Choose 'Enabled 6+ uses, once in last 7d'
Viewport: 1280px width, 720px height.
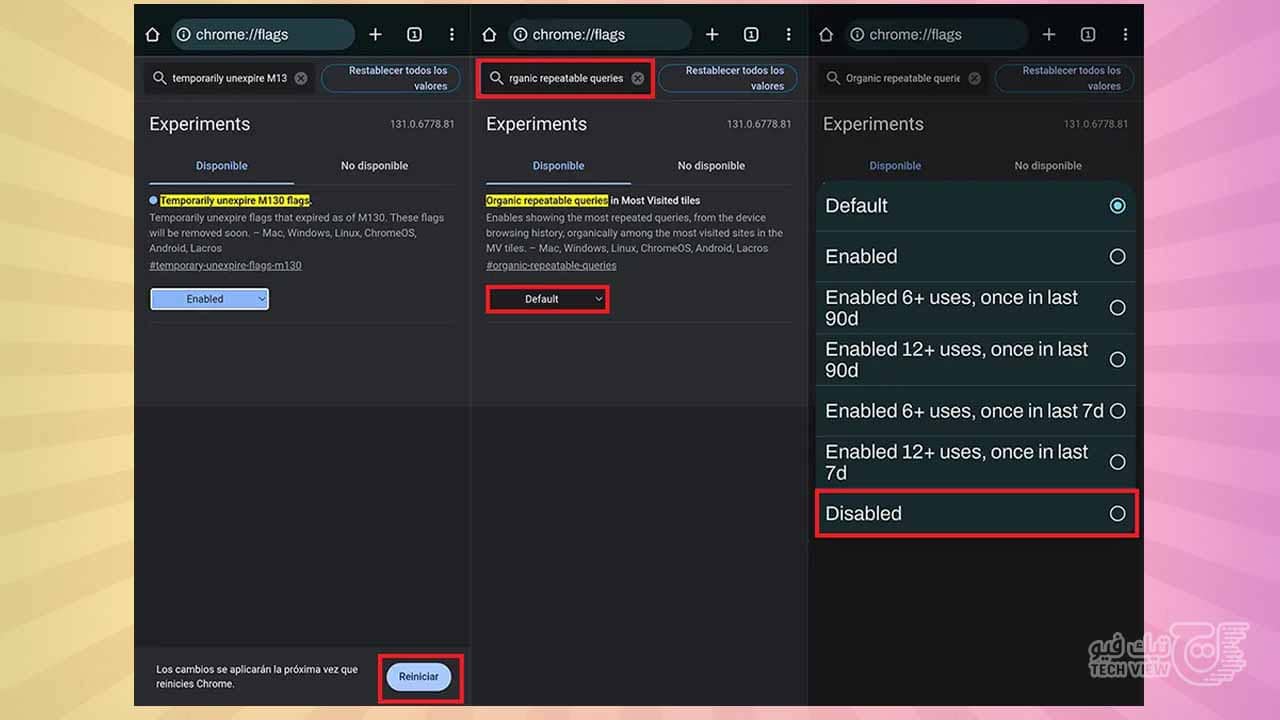coord(976,411)
